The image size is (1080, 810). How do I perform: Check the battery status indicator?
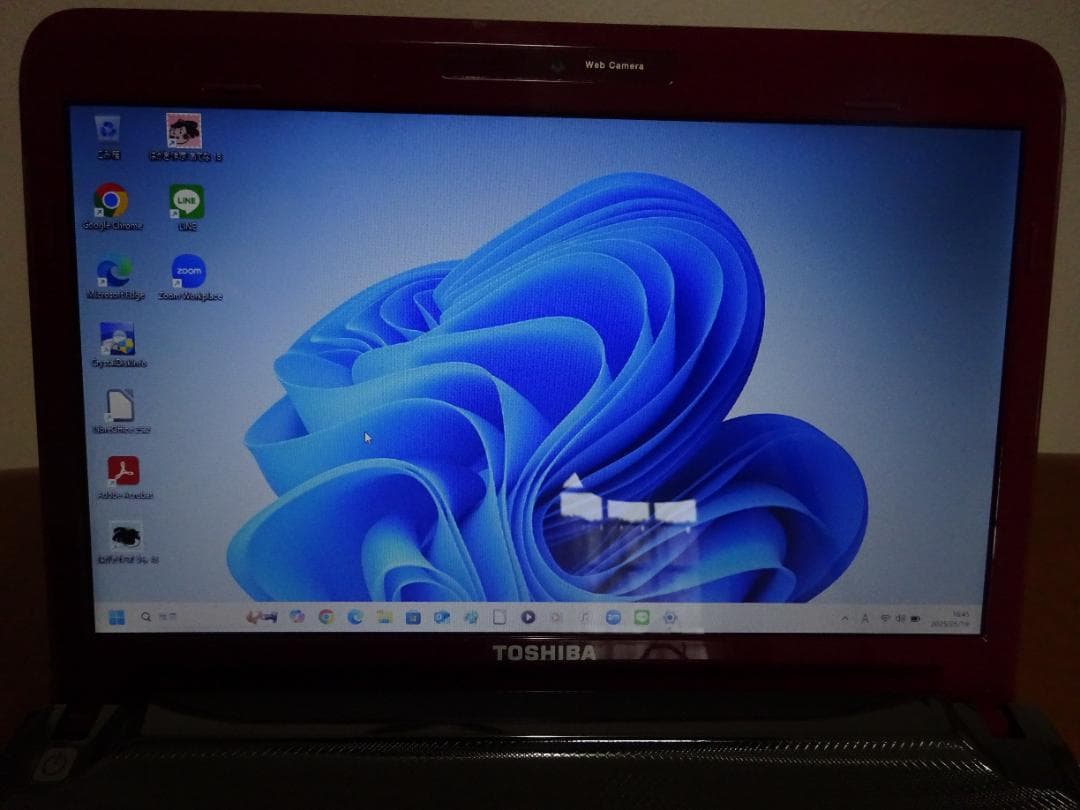pos(915,617)
